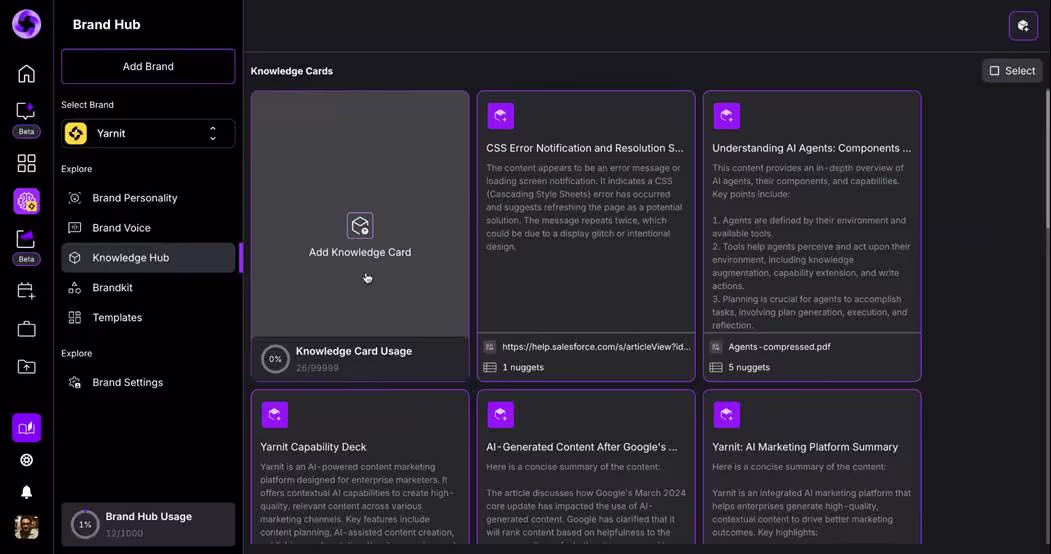Select the Brand Hub brain icon
The width and height of the screenshot is (1051, 554).
[26, 201]
